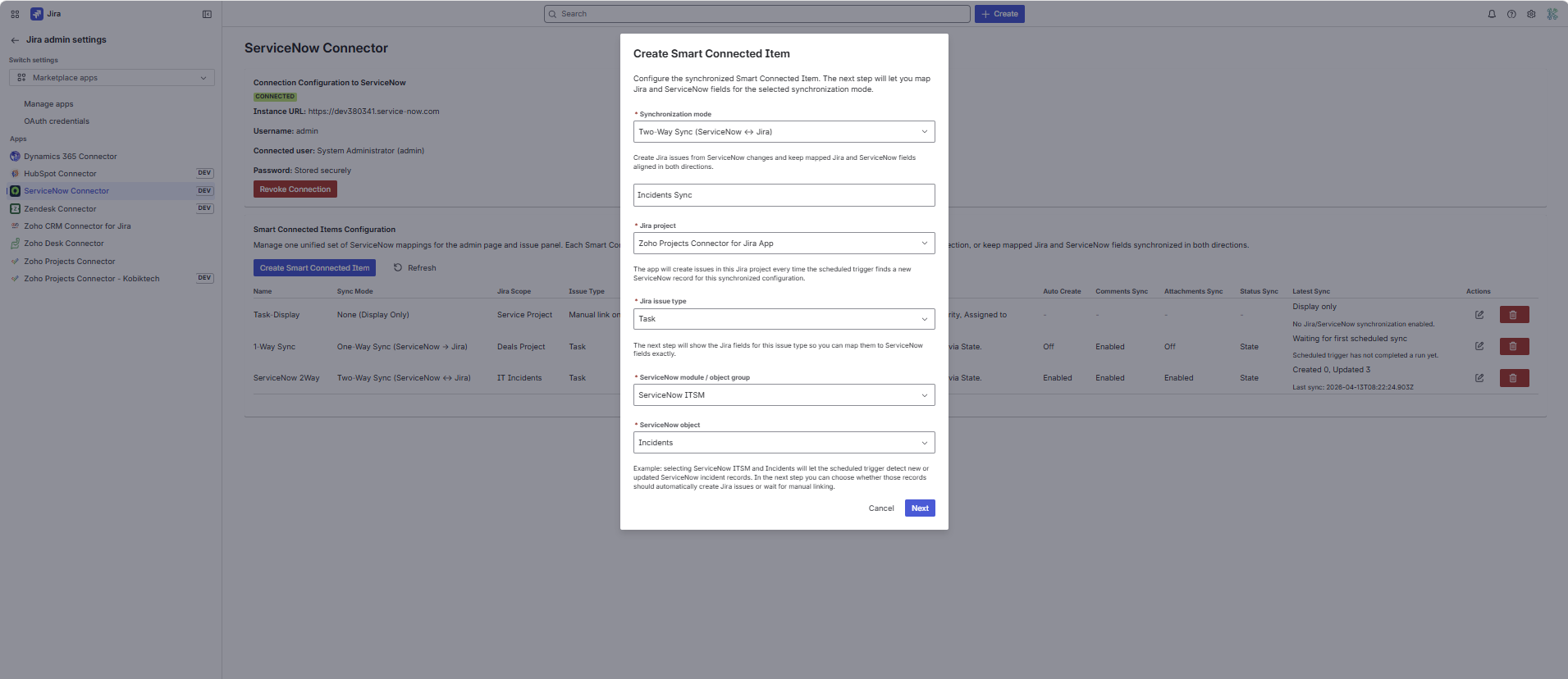1568x679 pixels.
Task: Open the Jira issue type dropdown
Action: (x=784, y=319)
